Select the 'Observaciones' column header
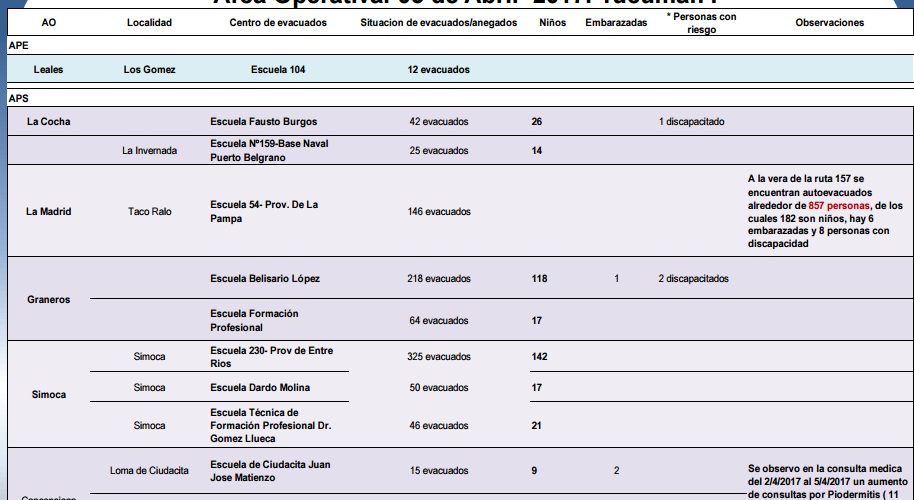Screen dimensions: 914x500 [829, 23]
